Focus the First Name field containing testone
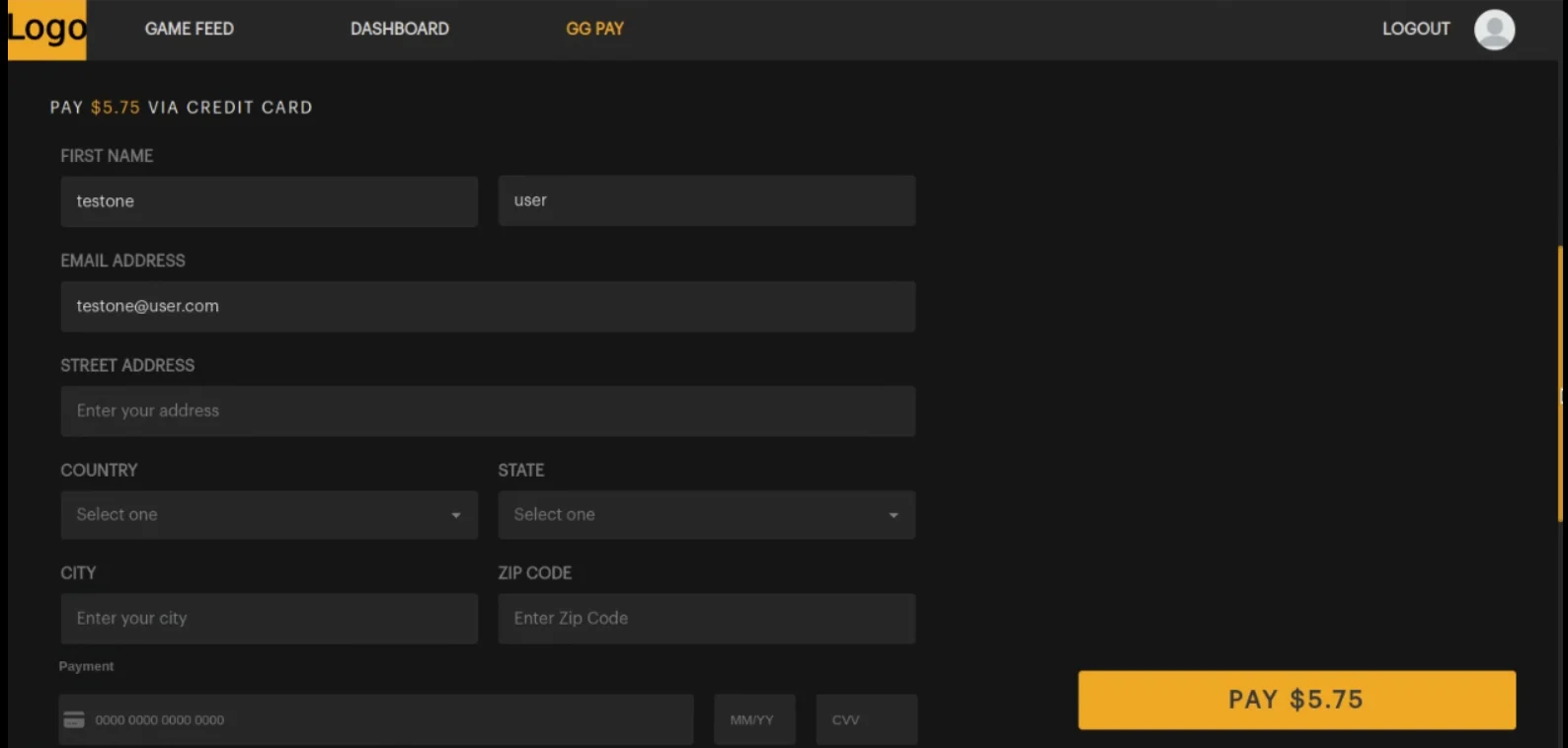This screenshot has width=1568, height=748. tap(269, 201)
